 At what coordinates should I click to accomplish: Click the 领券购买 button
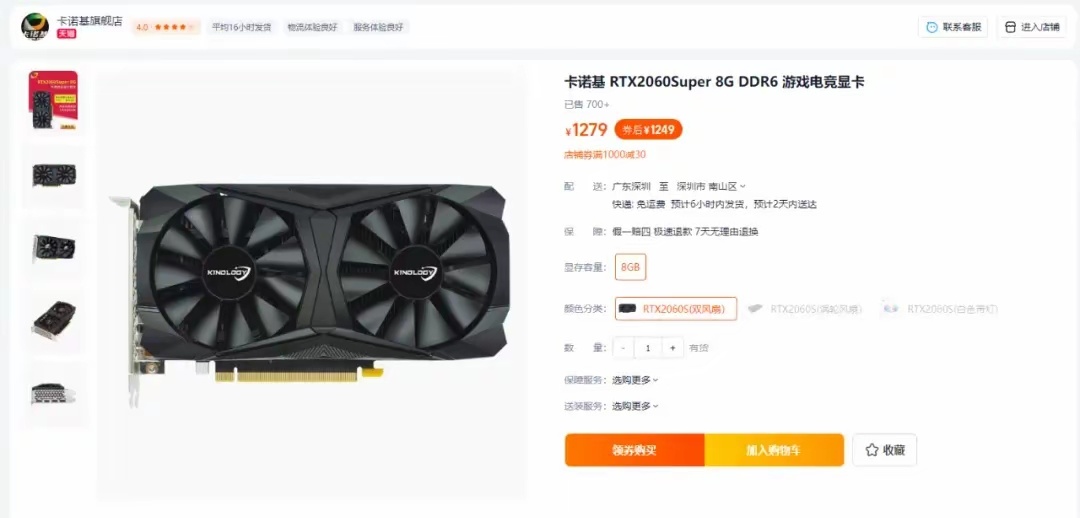(x=634, y=450)
